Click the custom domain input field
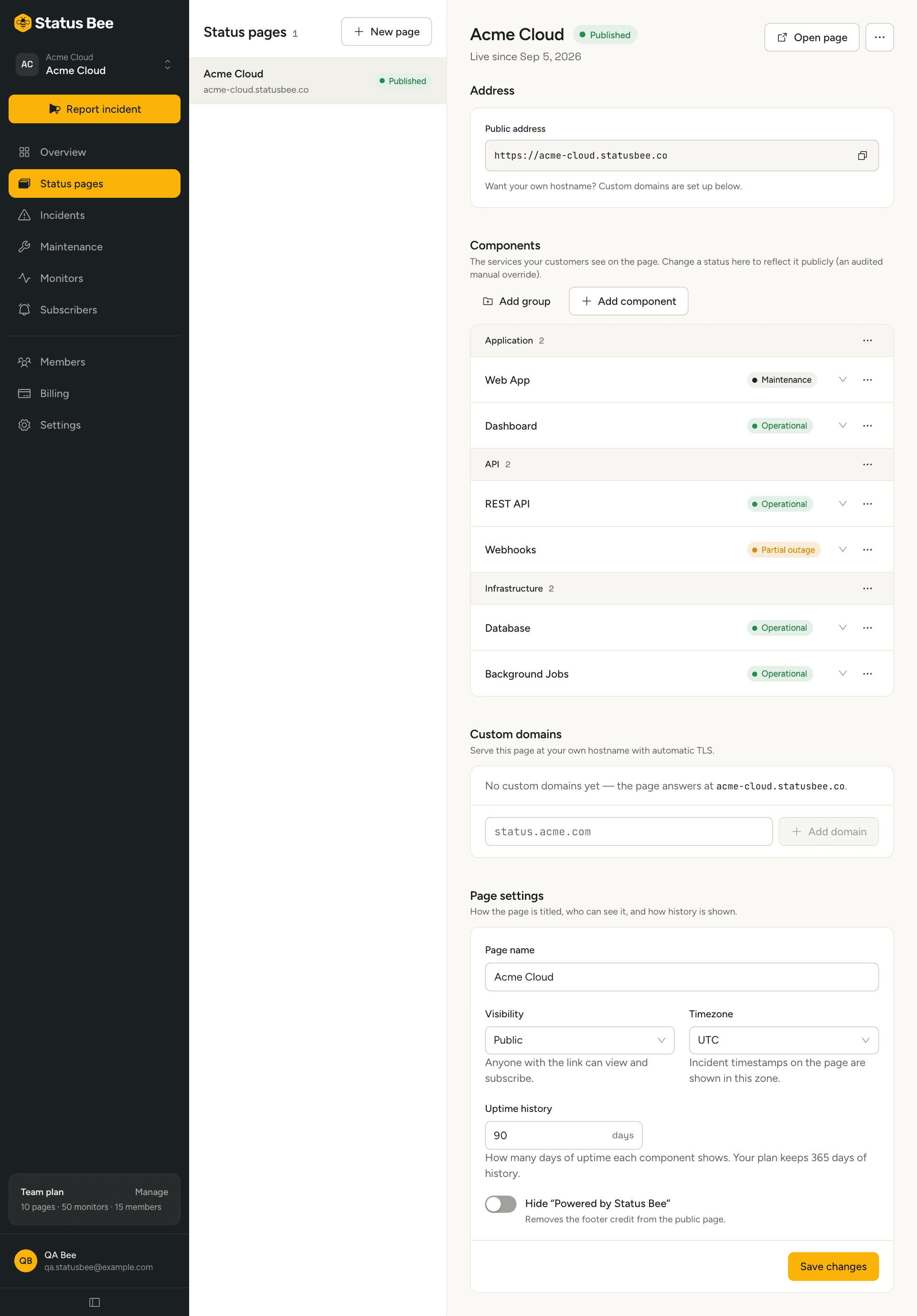This screenshot has width=917, height=1316. pos(629,831)
